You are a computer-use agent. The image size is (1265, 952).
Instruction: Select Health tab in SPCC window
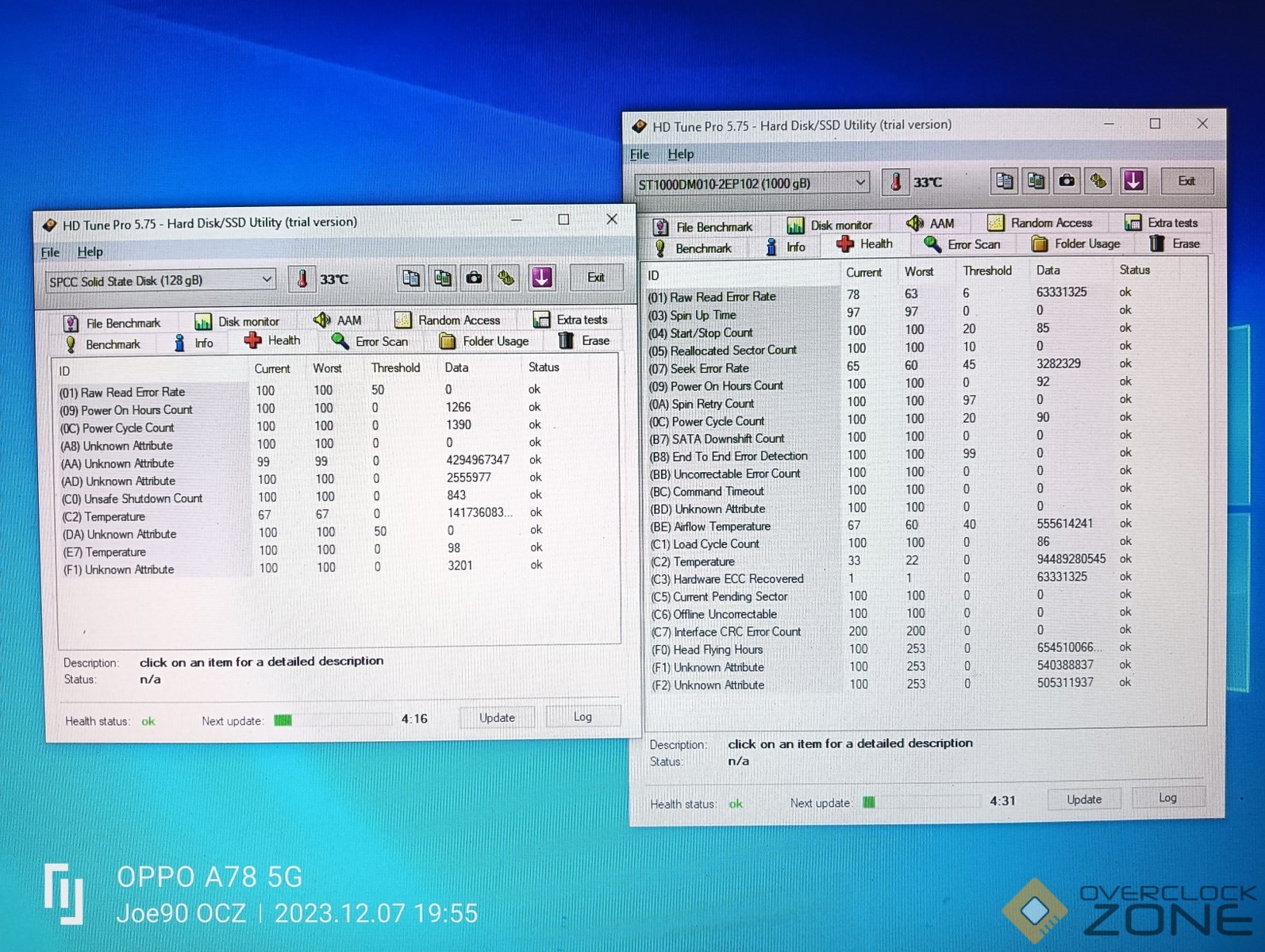(272, 340)
